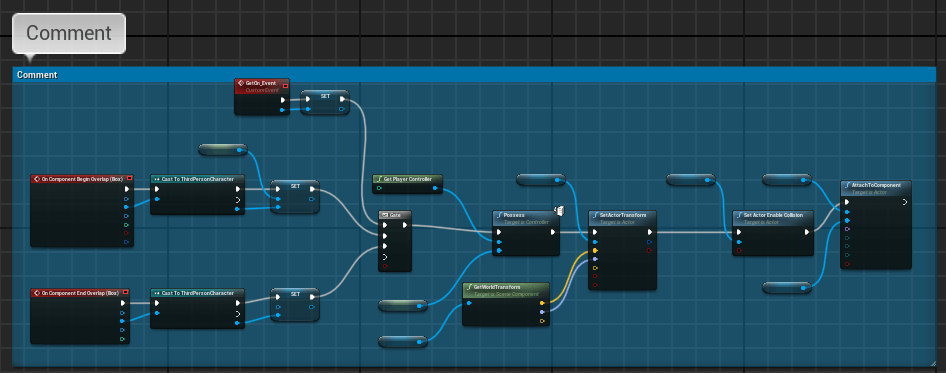Click the server-only icon on the Possess node
Image resolution: width=946 pixels, height=373 pixels.
click(x=559, y=211)
